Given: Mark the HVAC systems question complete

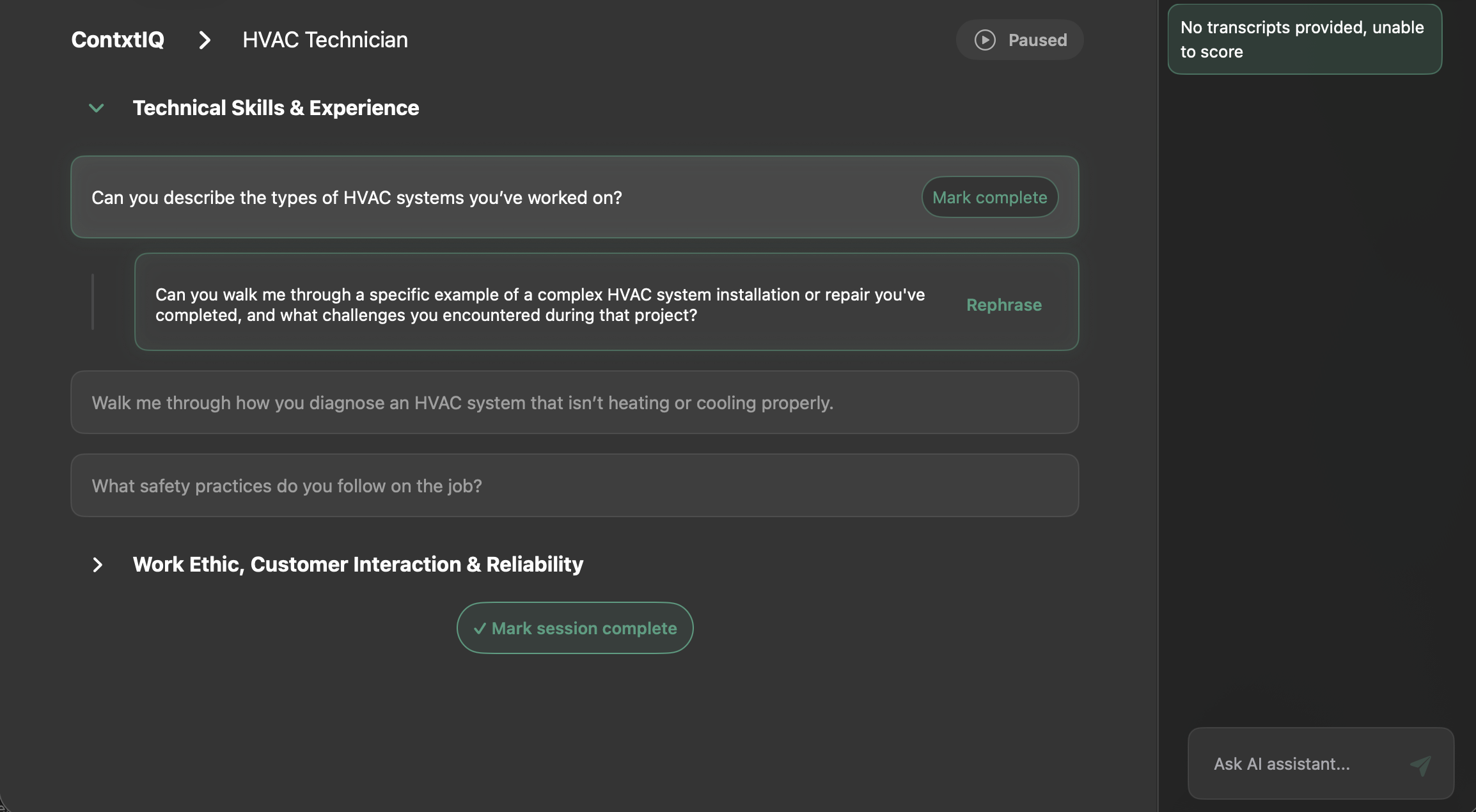Looking at the screenshot, I should click(x=989, y=197).
